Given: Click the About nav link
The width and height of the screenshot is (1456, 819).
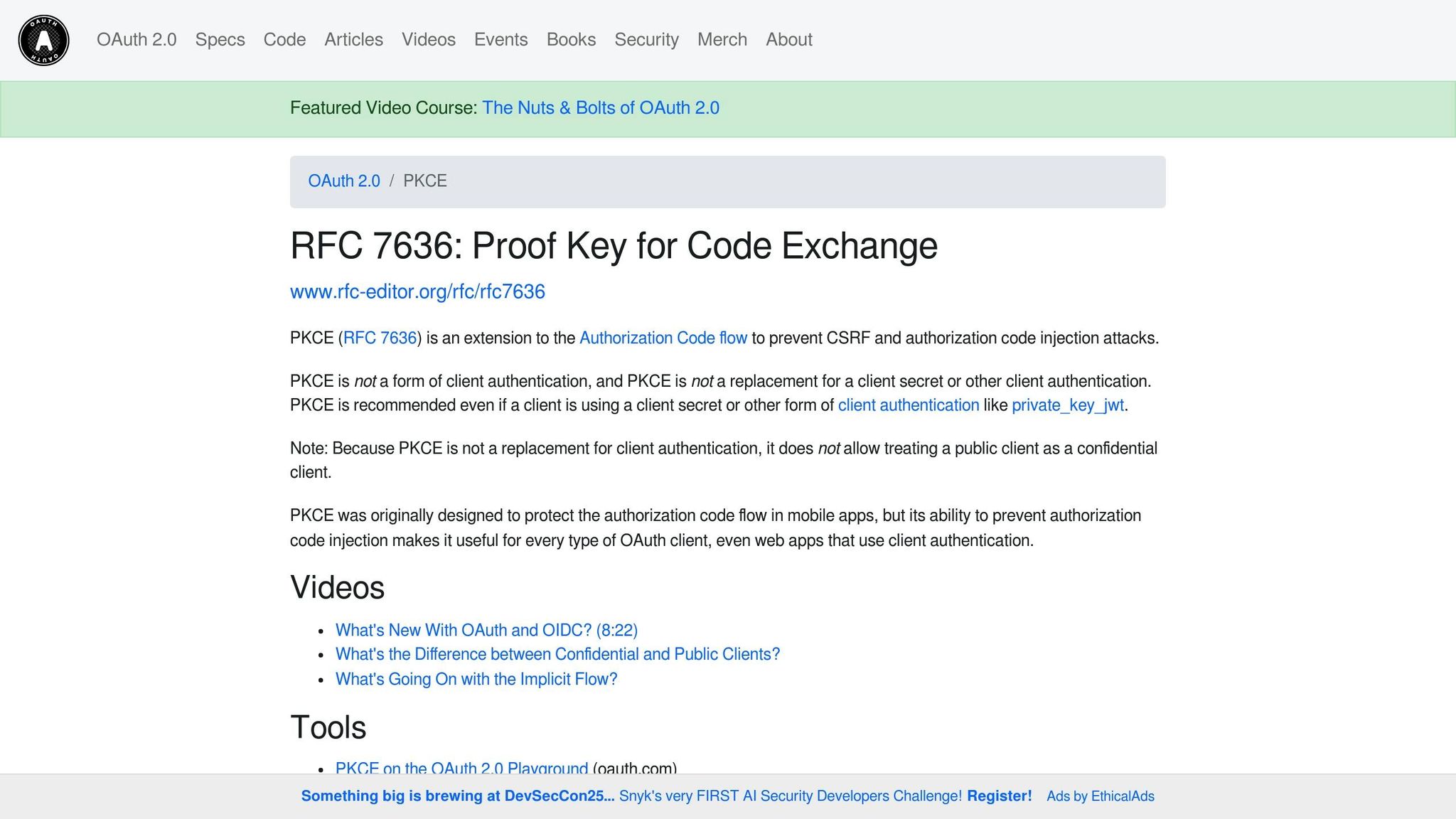Looking at the screenshot, I should click(788, 40).
